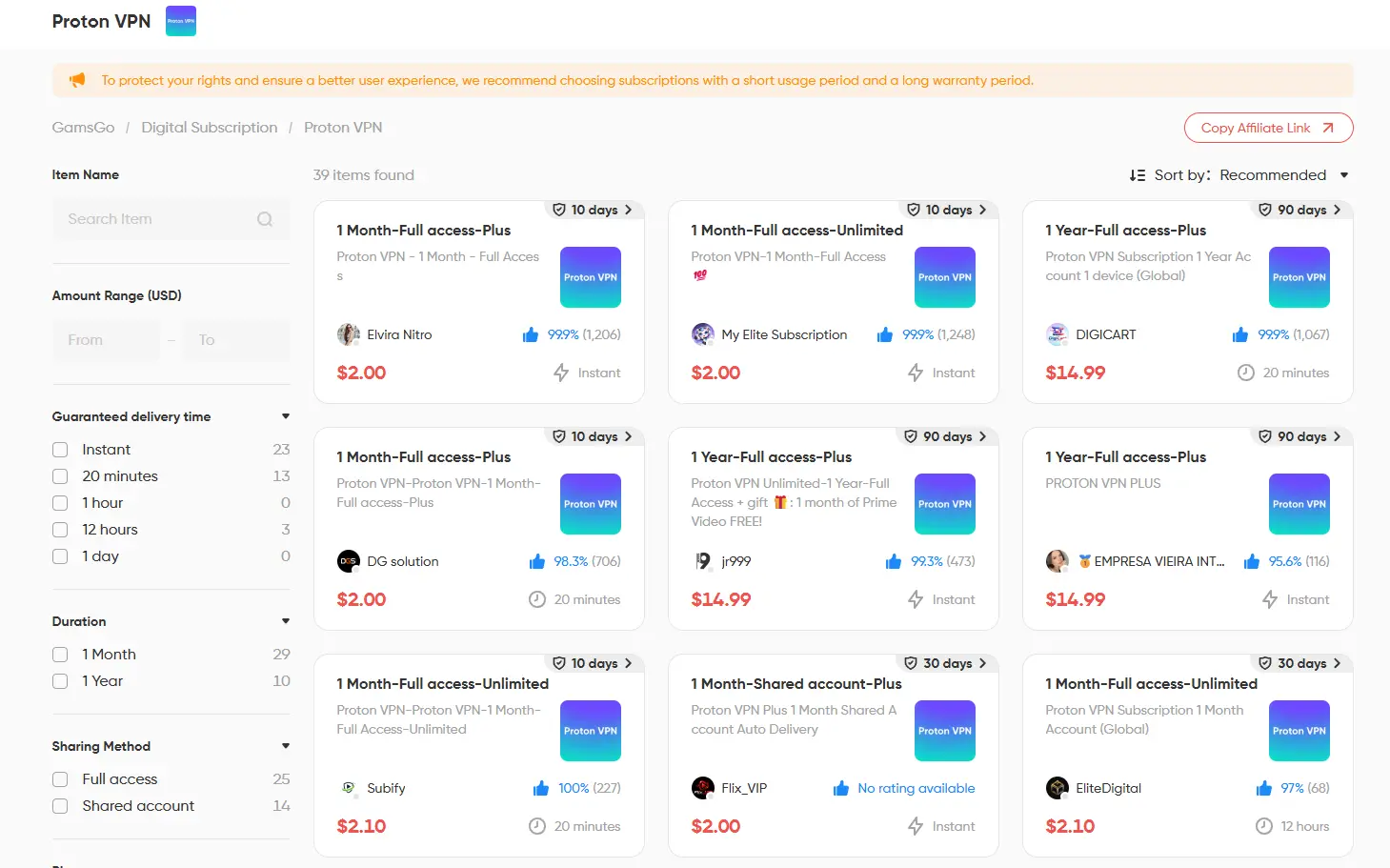Click thumbs-up icon on jr999 listing
Viewport: 1390px width, 868px height.
(894, 561)
